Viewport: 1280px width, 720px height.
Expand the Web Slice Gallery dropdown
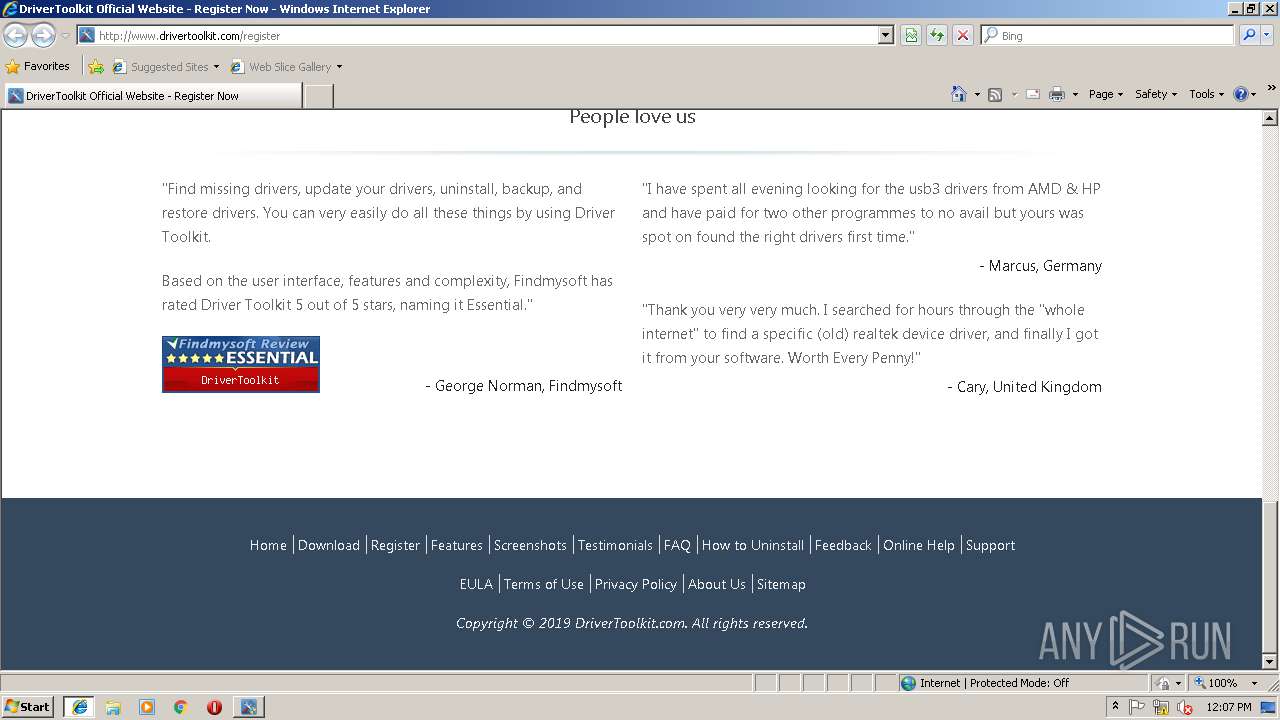pyautogui.click(x=339, y=67)
